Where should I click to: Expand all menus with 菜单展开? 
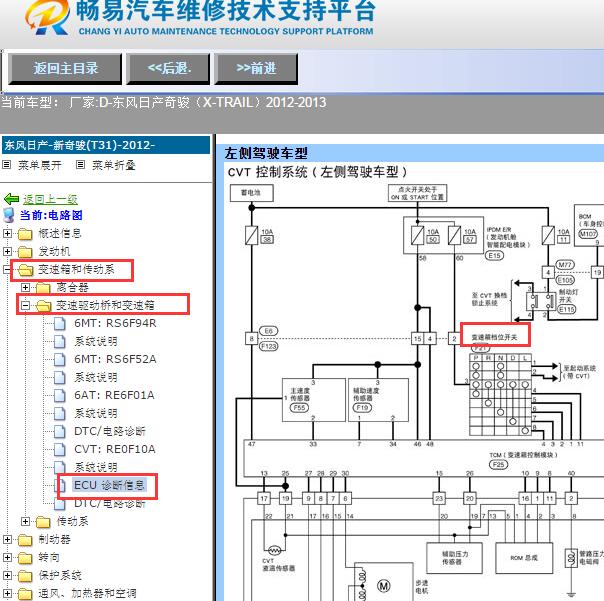tap(40, 165)
